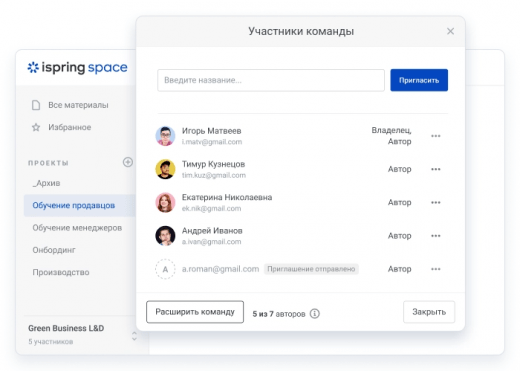Click the Расширить команду button

195,312
